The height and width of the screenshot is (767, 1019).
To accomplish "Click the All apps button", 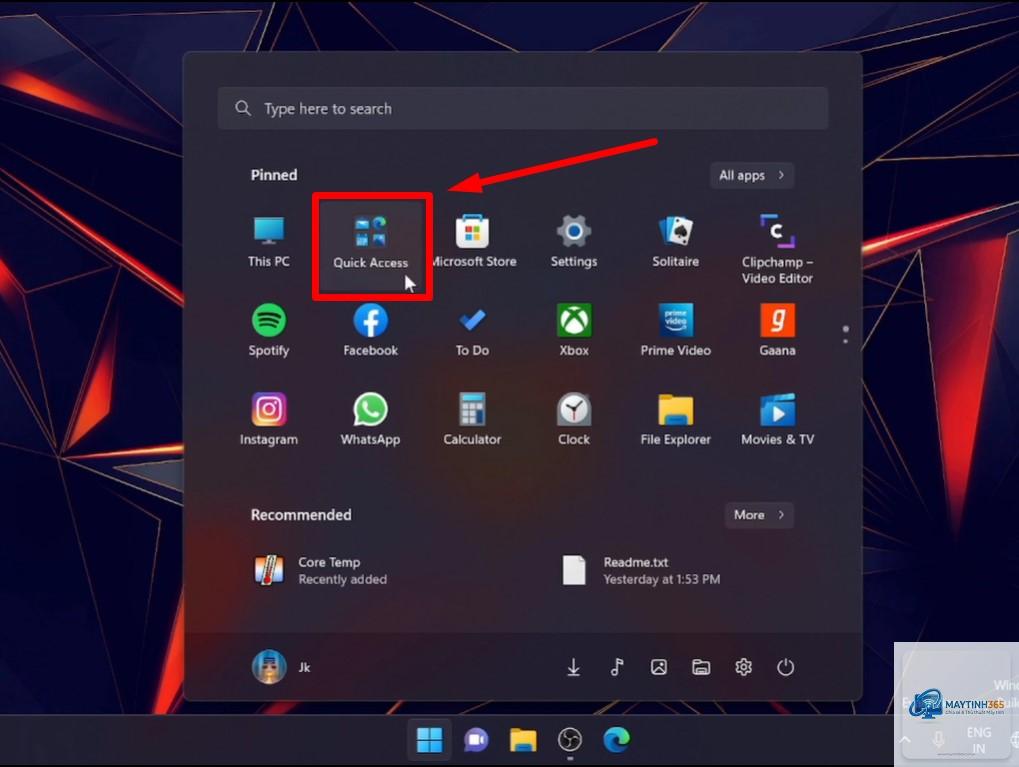I will (x=752, y=176).
